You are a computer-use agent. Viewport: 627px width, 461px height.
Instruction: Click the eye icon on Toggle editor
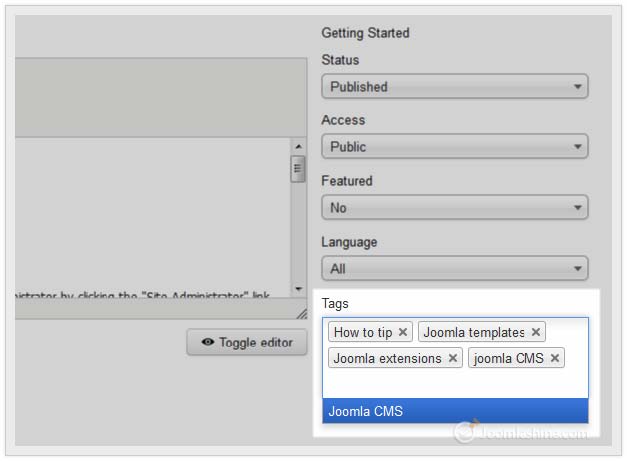click(x=208, y=342)
